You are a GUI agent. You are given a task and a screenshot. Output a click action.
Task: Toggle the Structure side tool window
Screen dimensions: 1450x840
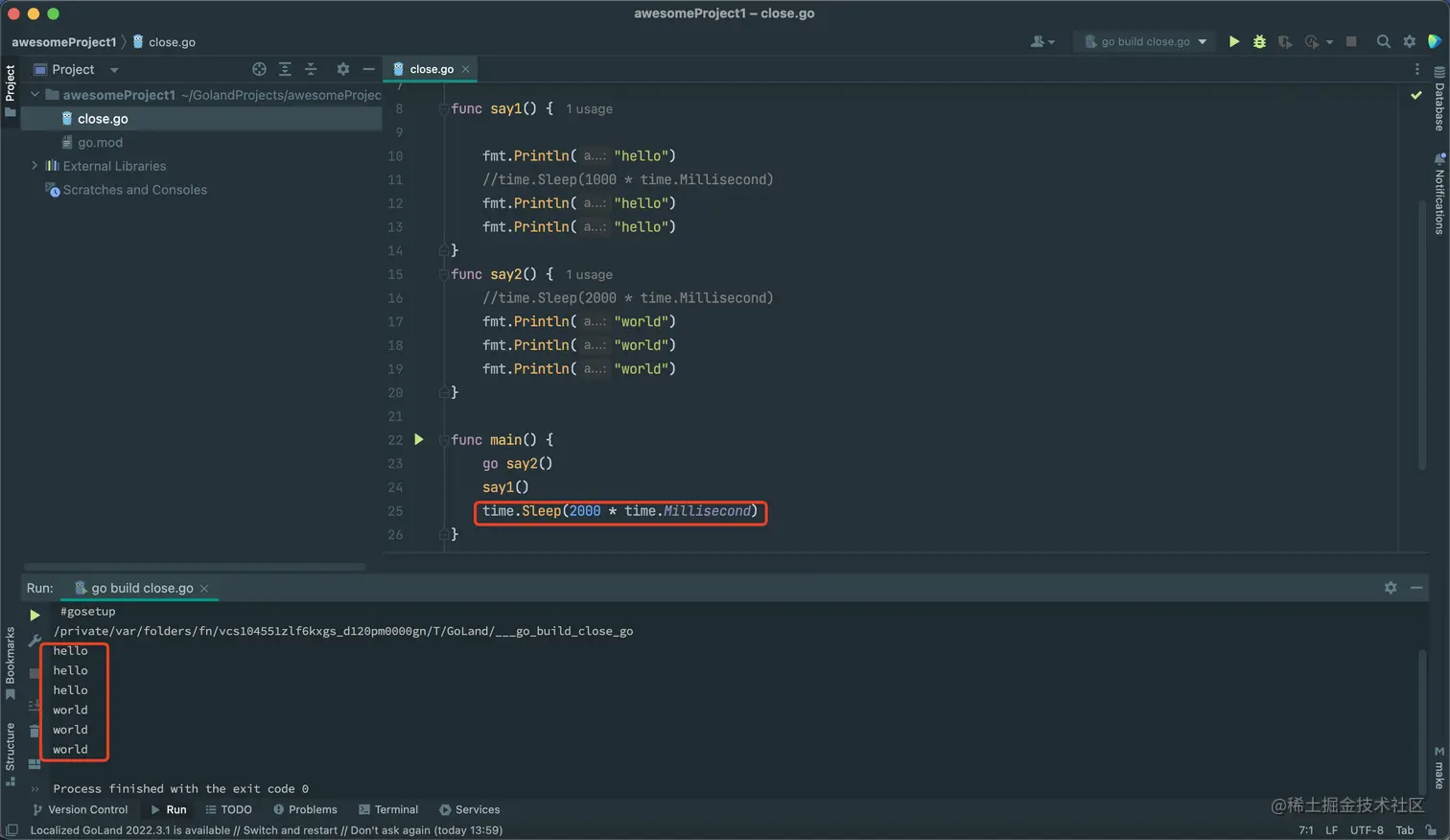tap(11, 755)
